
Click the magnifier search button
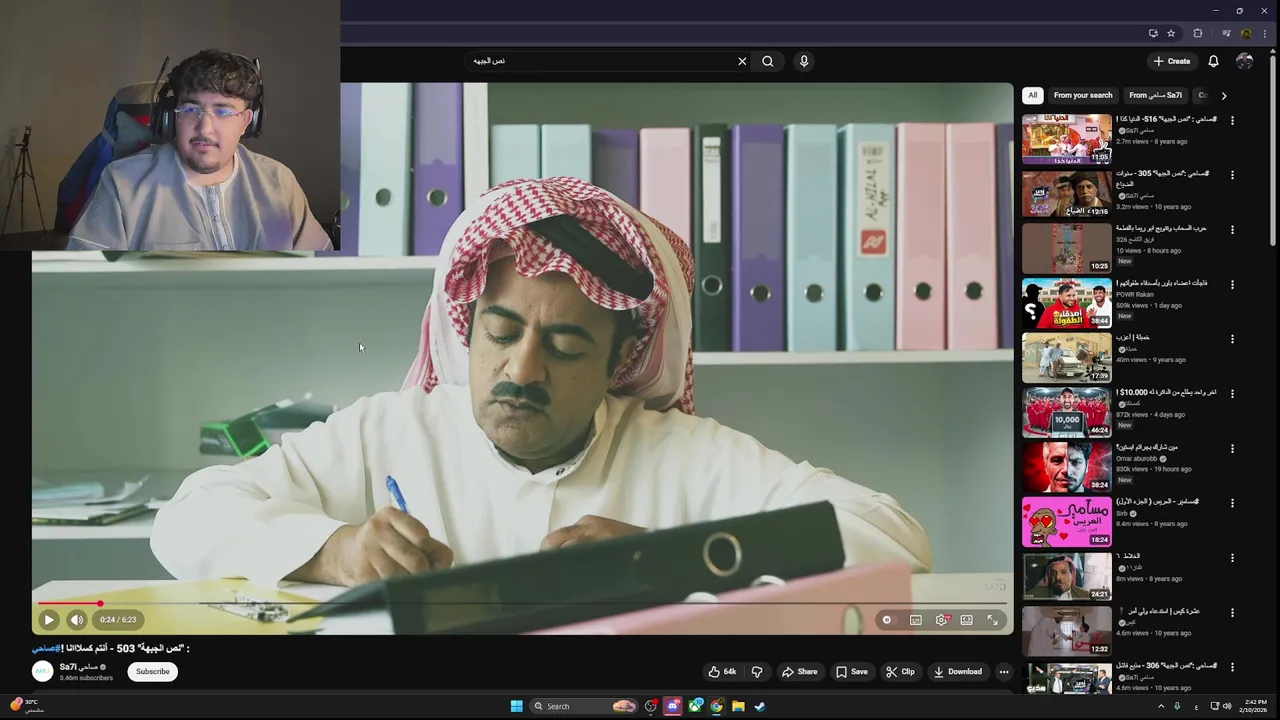point(768,61)
